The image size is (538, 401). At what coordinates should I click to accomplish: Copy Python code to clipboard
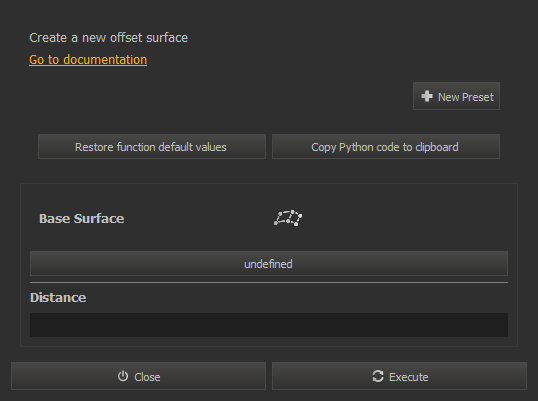[x=386, y=147]
